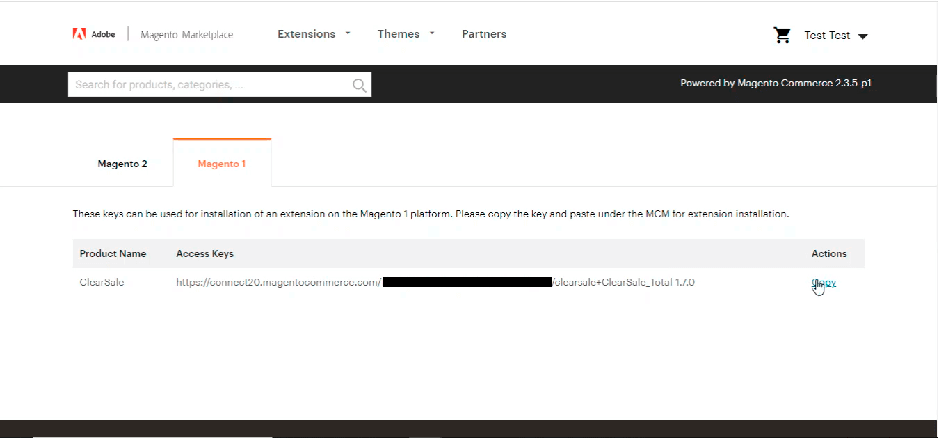Click the Actions column header
The image size is (939, 438).
[x=829, y=254]
